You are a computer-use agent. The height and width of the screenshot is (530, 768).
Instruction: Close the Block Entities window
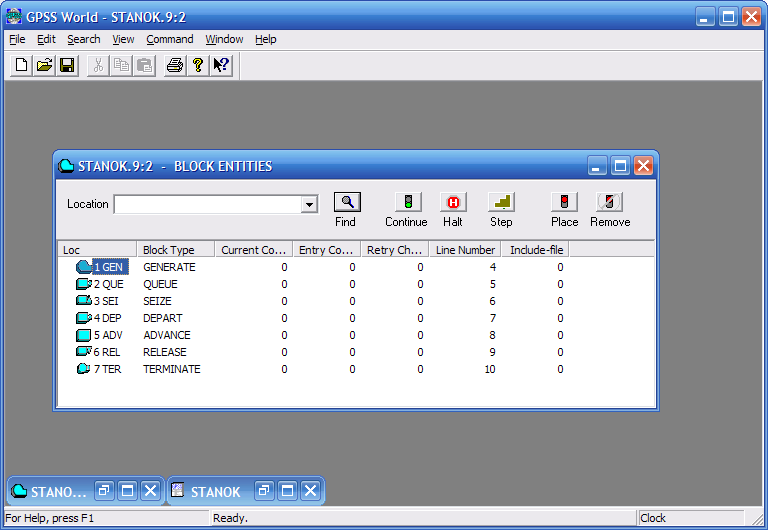[x=644, y=166]
